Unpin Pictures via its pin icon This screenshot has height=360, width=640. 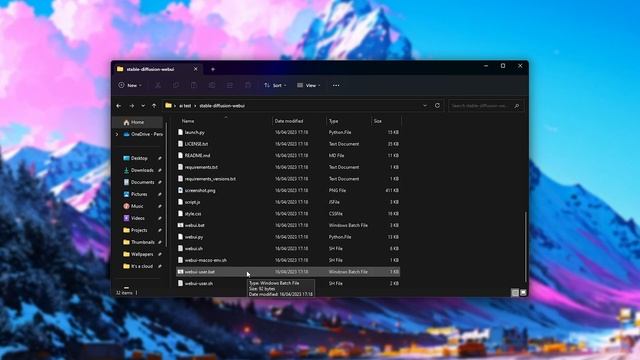click(x=160, y=194)
